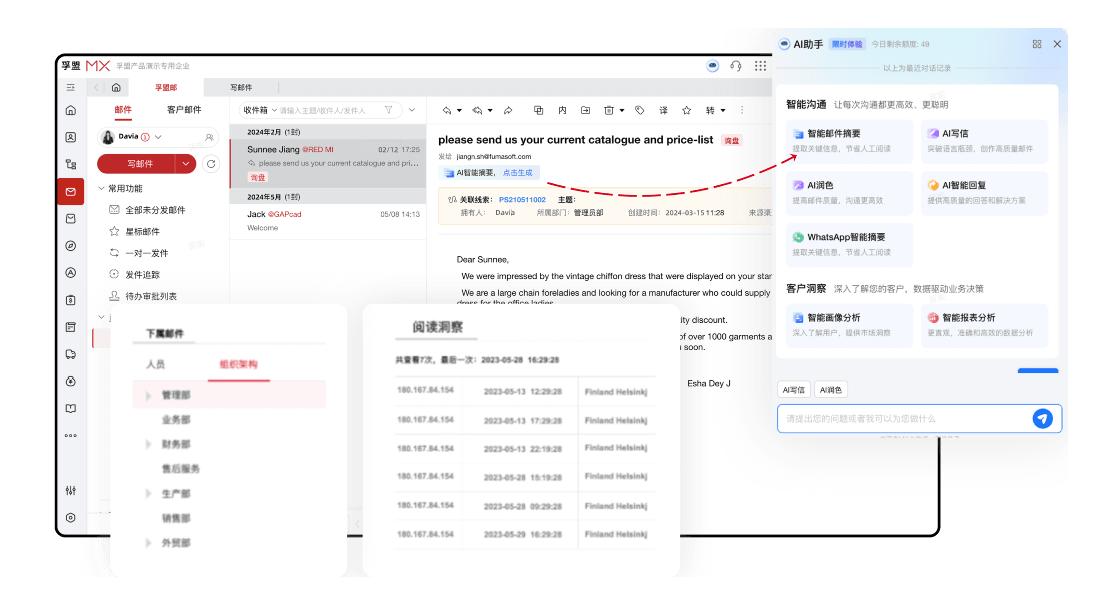The height and width of the screenshot is (592, 1094).
Task: Click the 点击生成 link for AI summary
Action: 517,173
